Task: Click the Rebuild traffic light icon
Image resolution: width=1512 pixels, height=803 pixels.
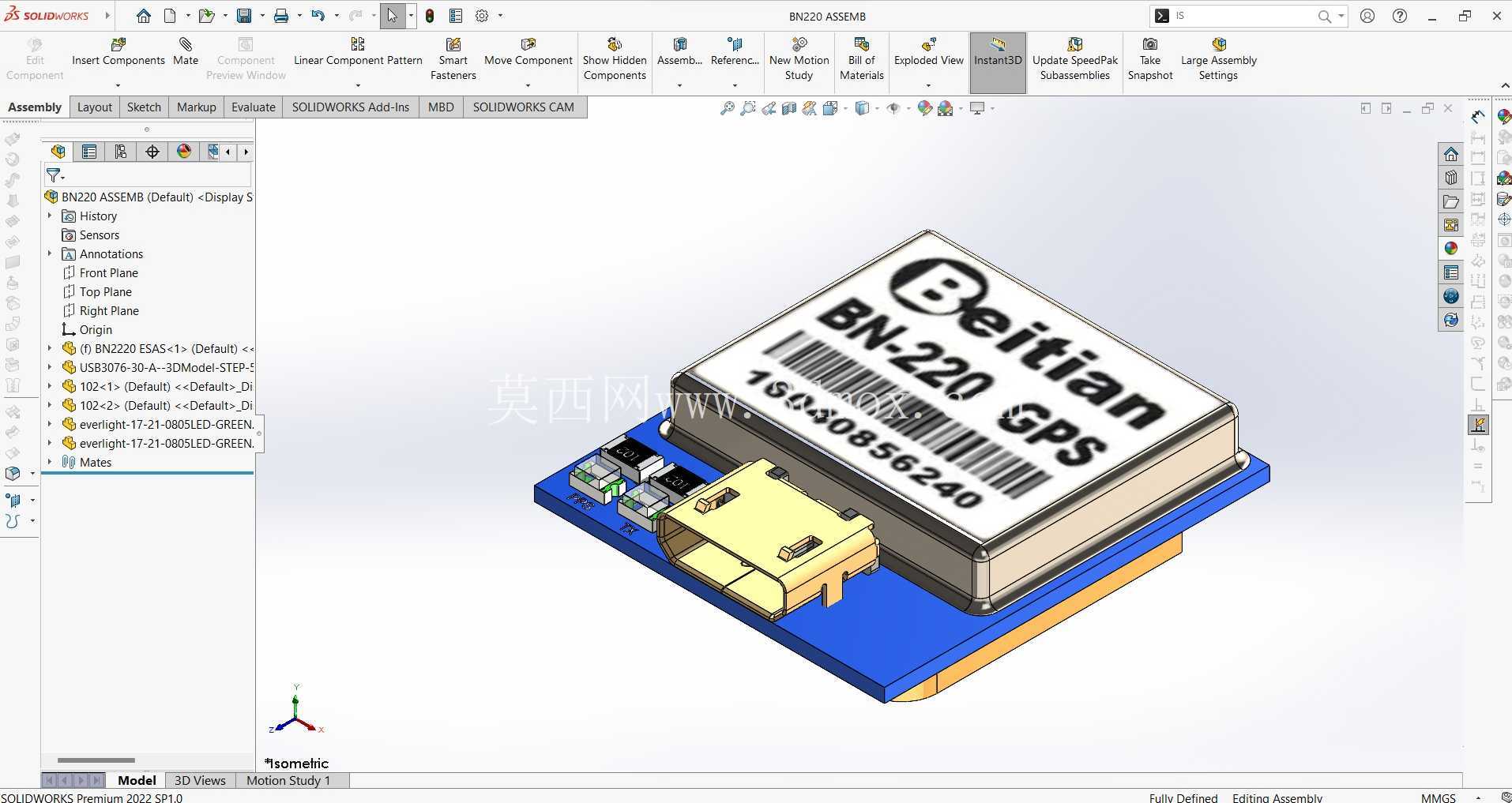Action: click(x=430, y=16)
